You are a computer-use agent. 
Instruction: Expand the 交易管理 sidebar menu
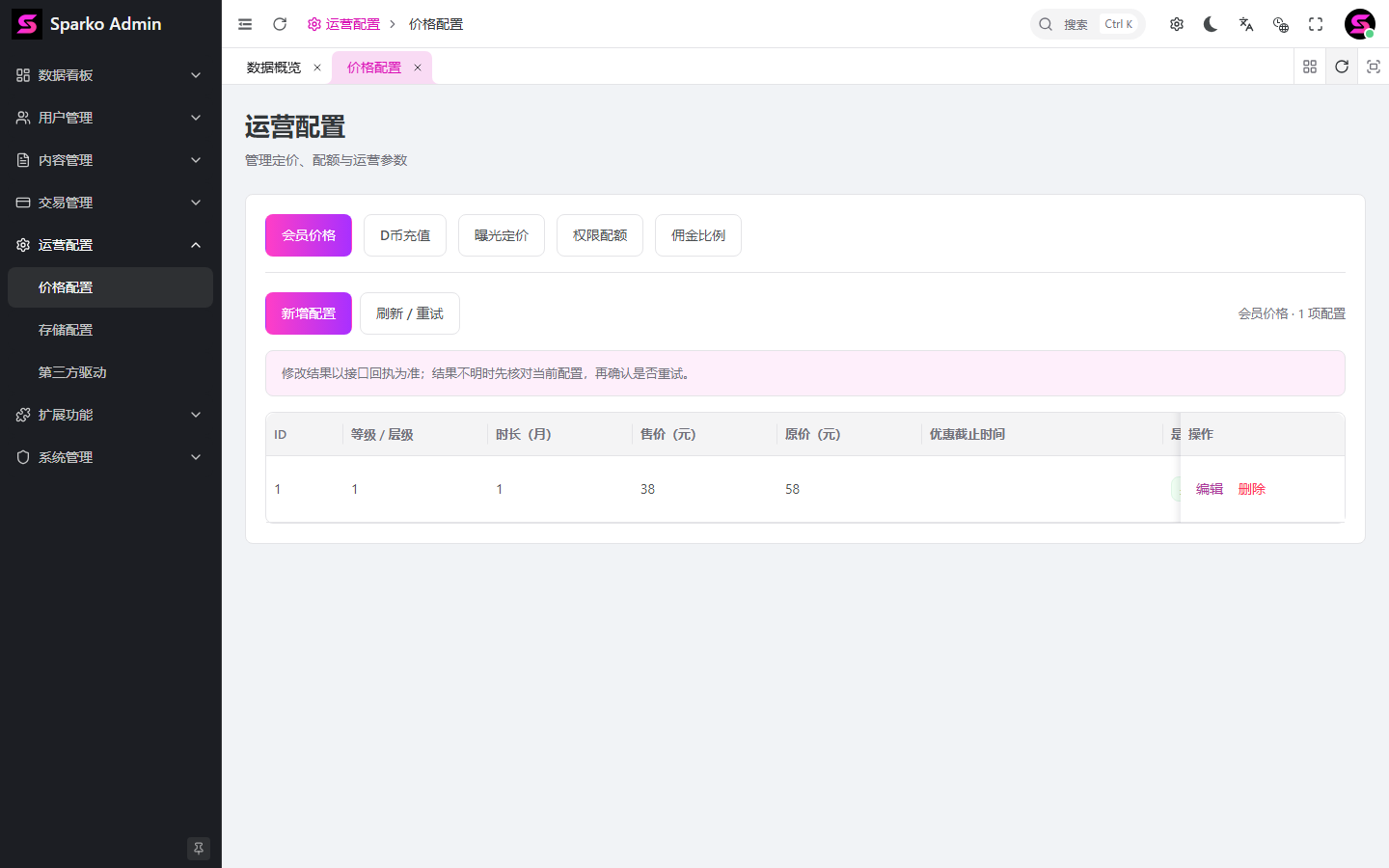click(110, 203)
